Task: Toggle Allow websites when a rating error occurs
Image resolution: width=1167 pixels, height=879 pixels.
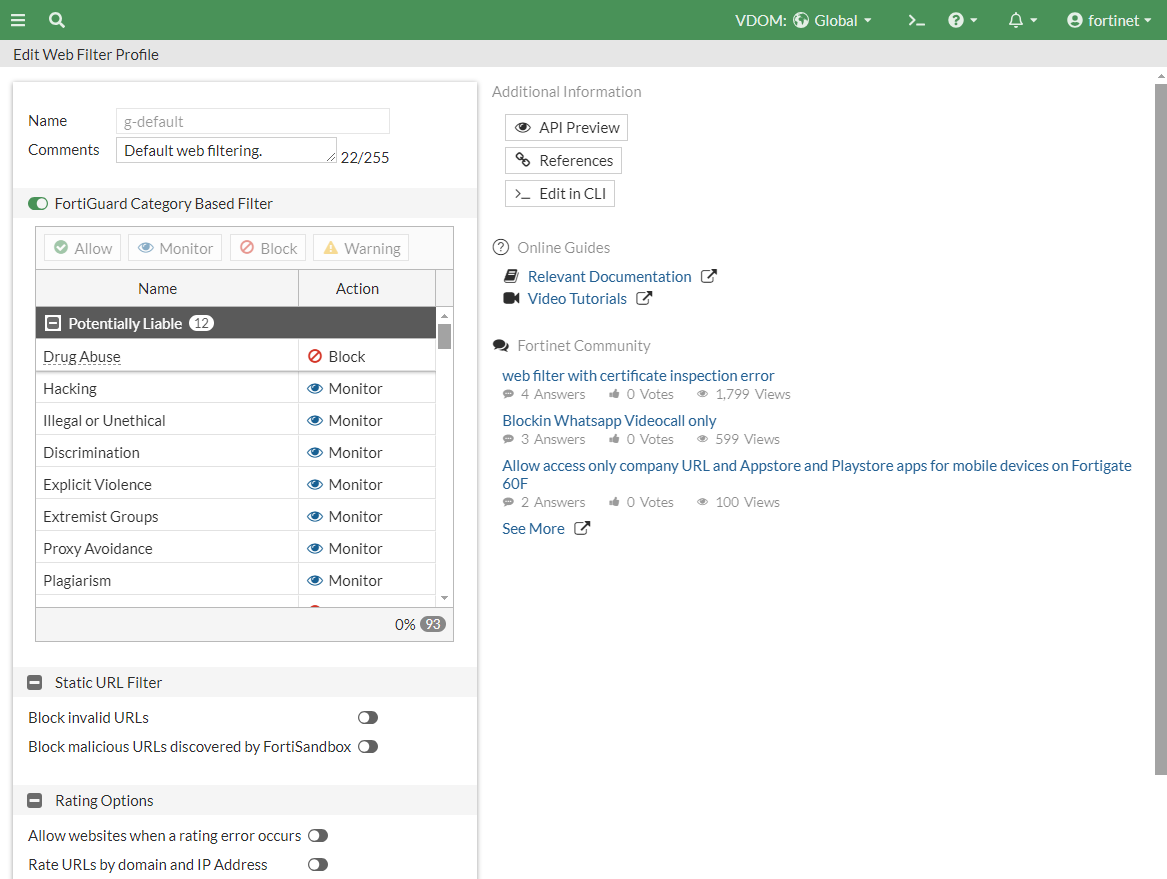Action: (318, 835)
